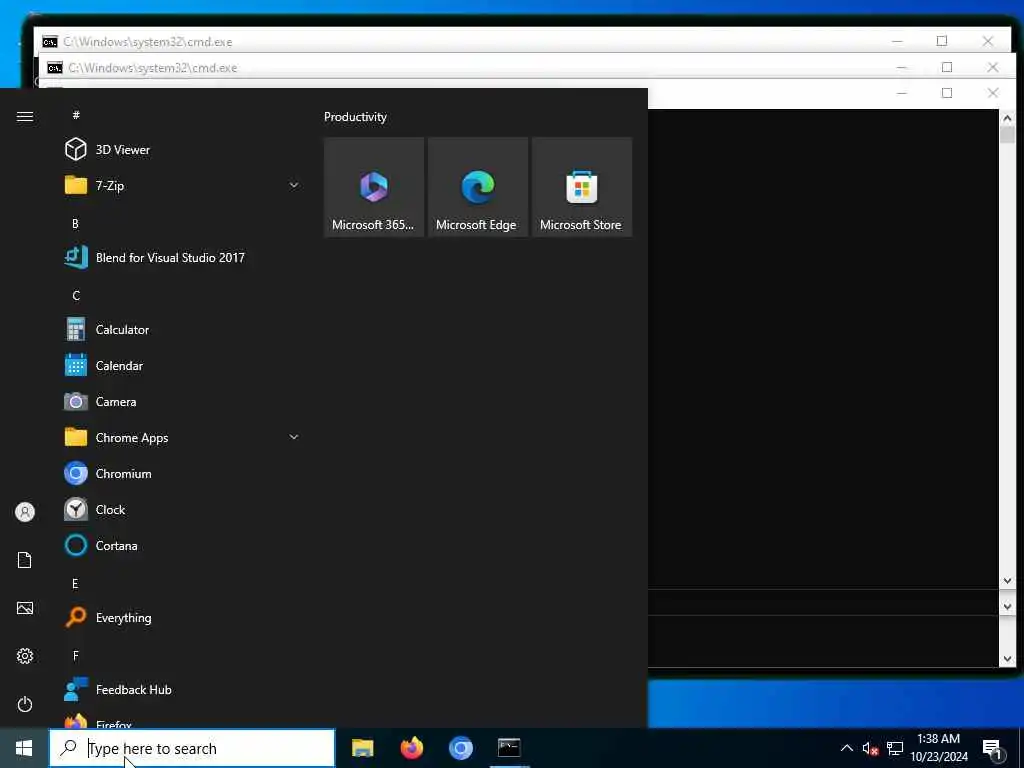The image size is (1024, 768).
Task: Click the B letter group header
Action: tap(75, 223)
